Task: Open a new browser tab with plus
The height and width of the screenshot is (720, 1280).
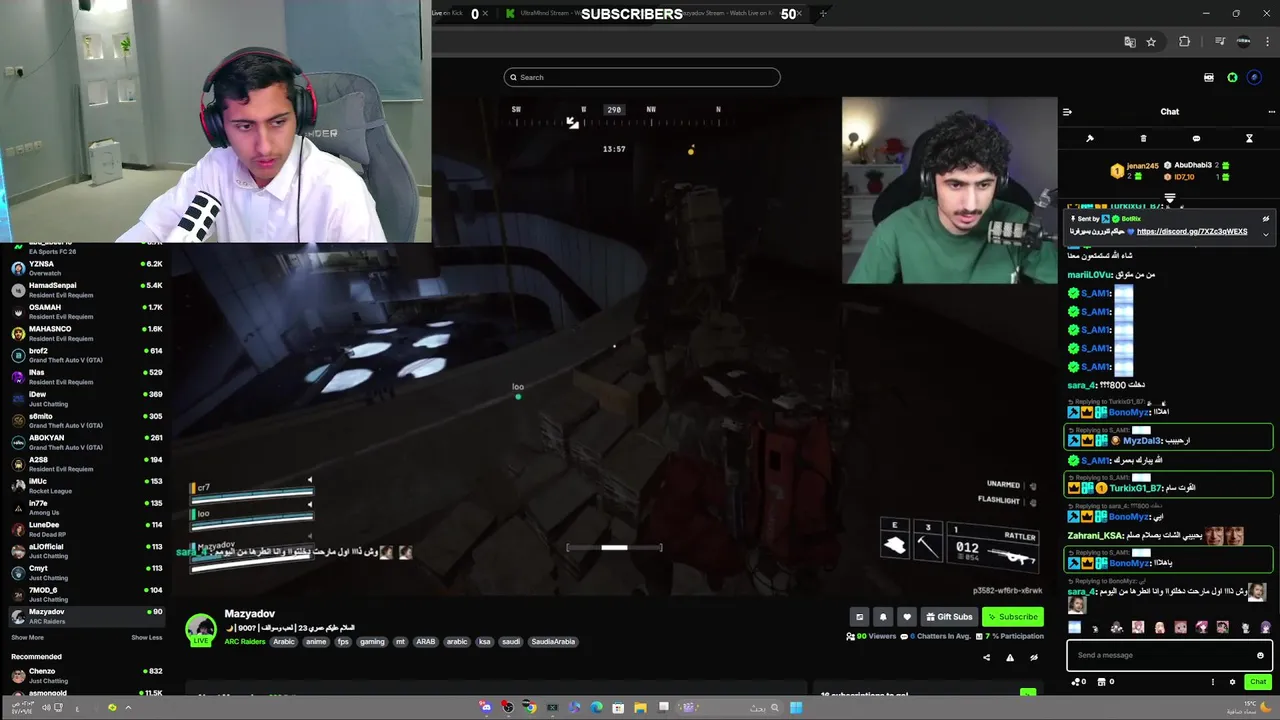Action: coord(823,14)
